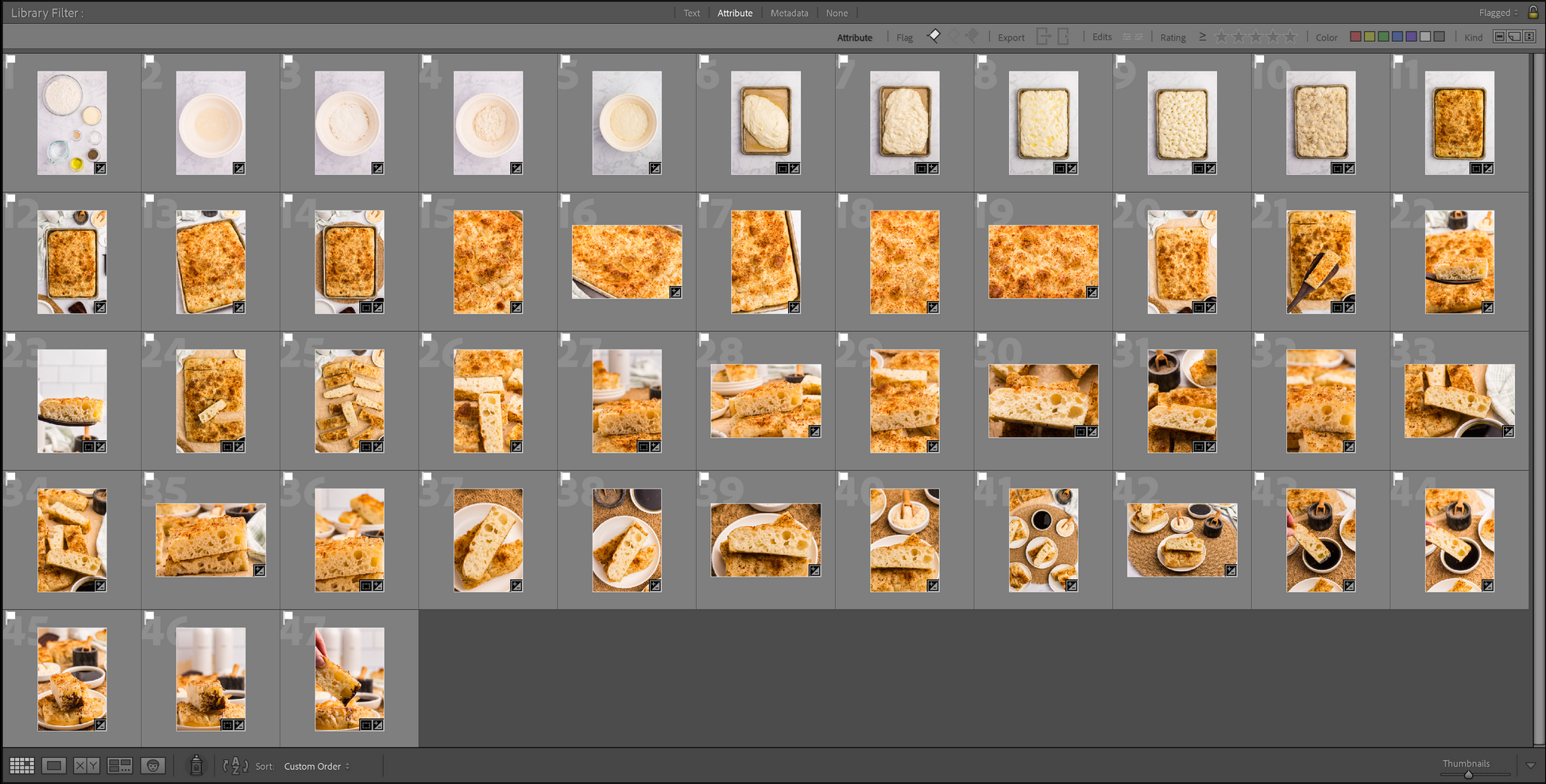Switch to Grid view in the toolbar
The height and width of the screenshot is (784, 1546).
[21, 766]
